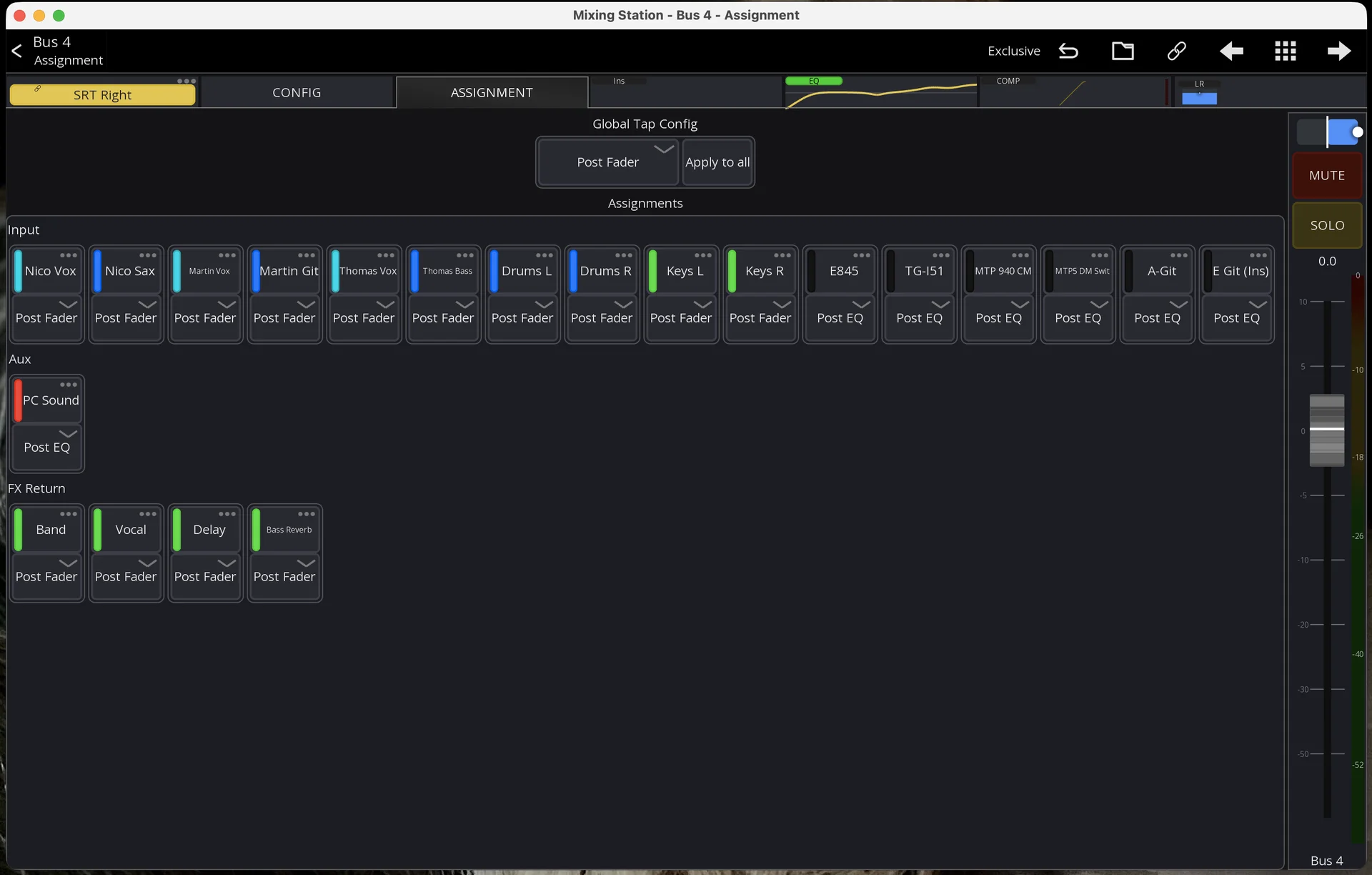This screenshot has height=875, width=1372.
Task: Click the Bus 4 fader handle
Action: point(1326,430)
